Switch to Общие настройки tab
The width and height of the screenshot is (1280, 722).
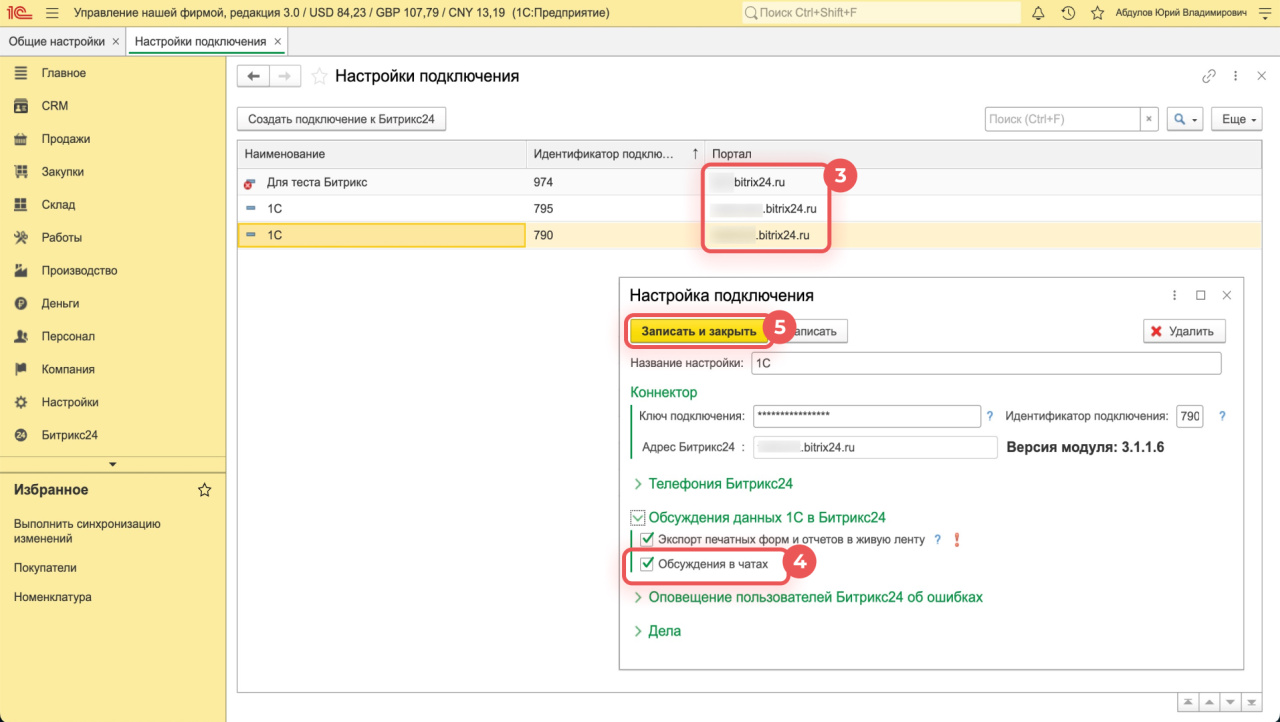(x=57, y=42)
